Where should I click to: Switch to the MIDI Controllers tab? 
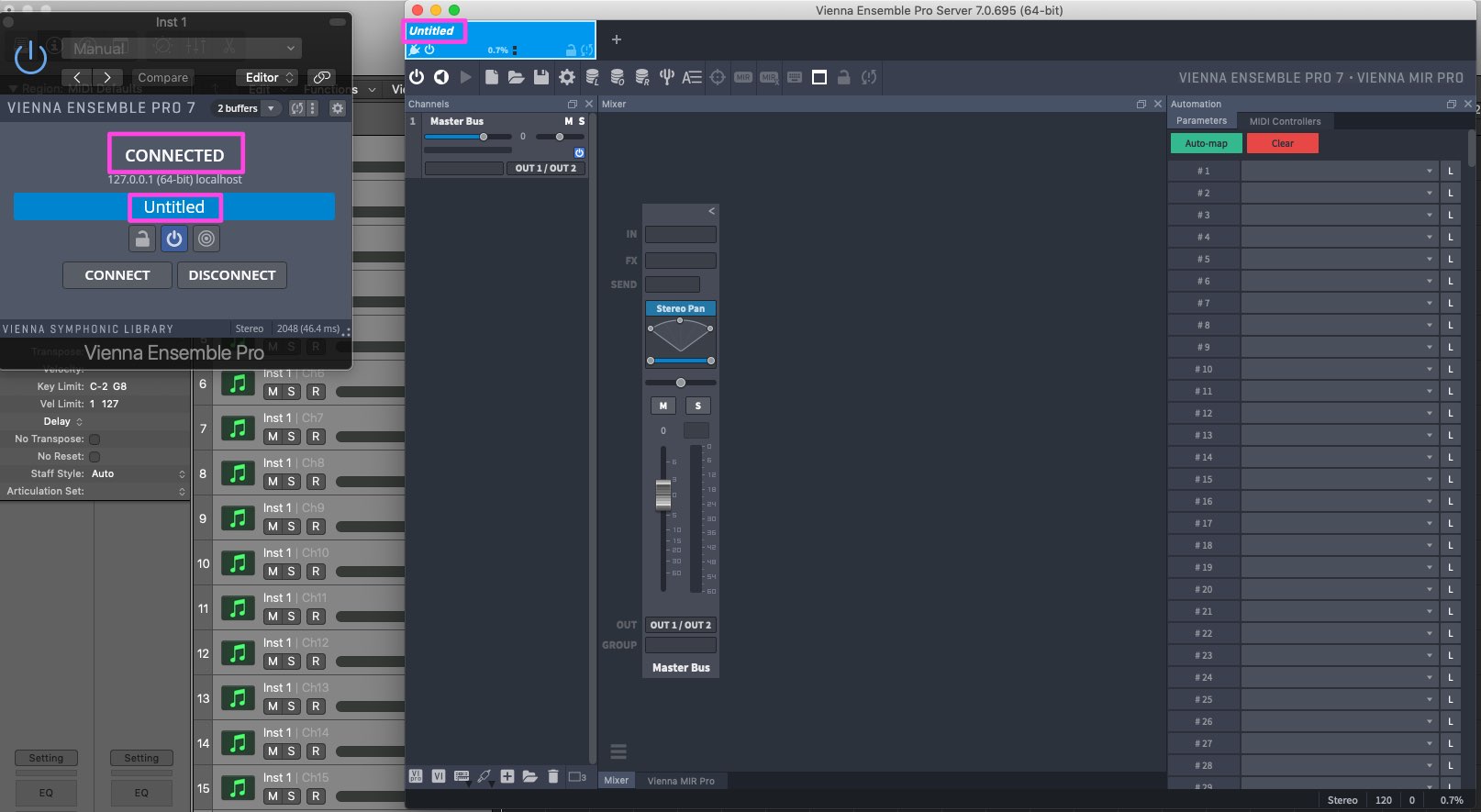click(x=1285, y=121)
